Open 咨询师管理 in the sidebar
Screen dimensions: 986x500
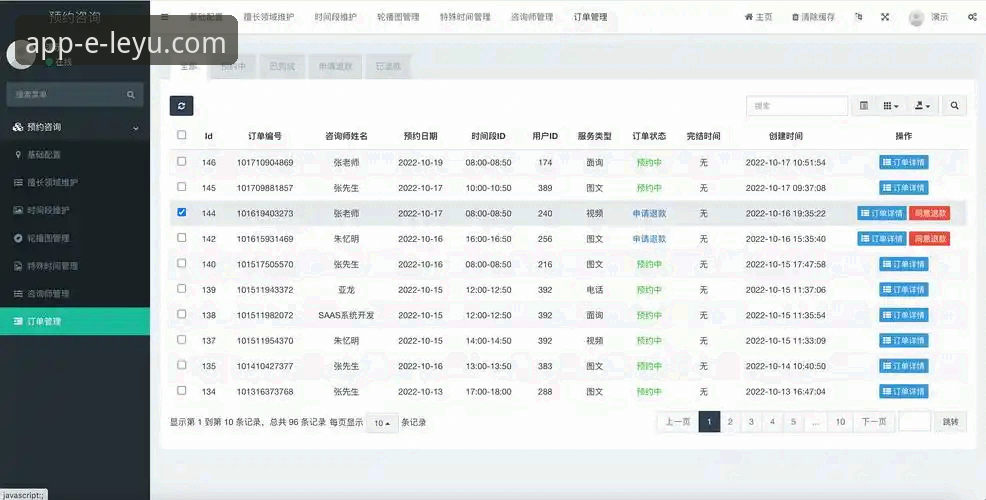click(x=48, y=293)
